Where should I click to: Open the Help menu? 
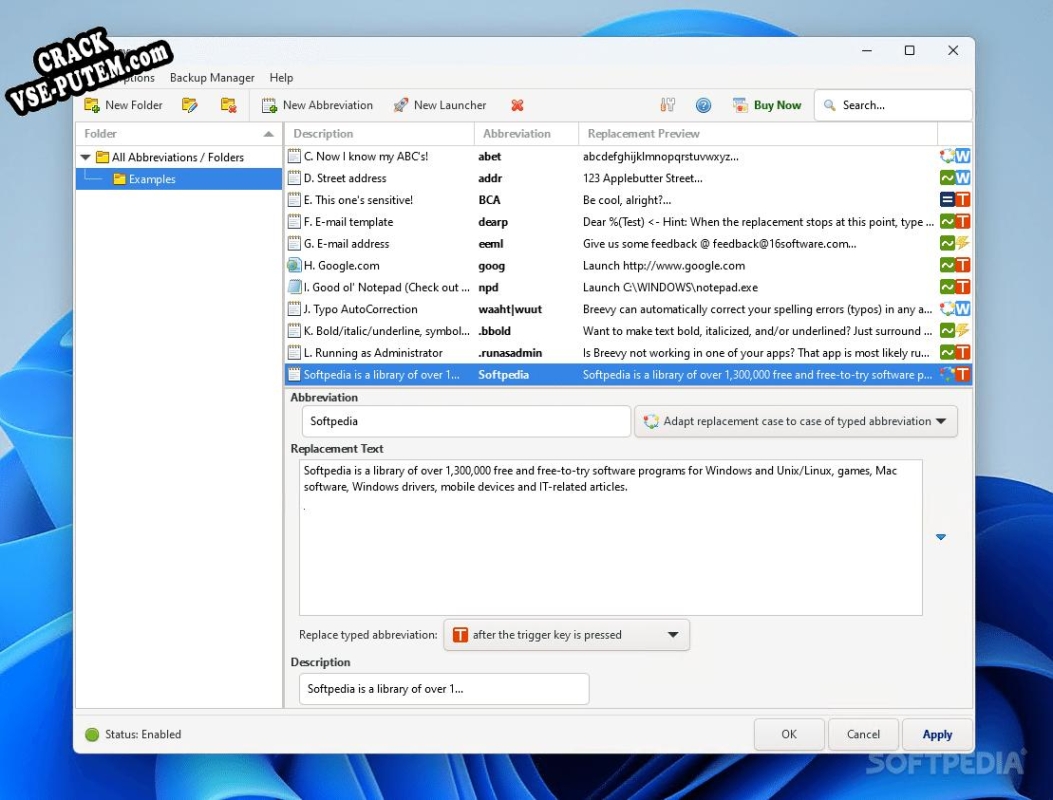pyautogui.click(x=281, y=77)
